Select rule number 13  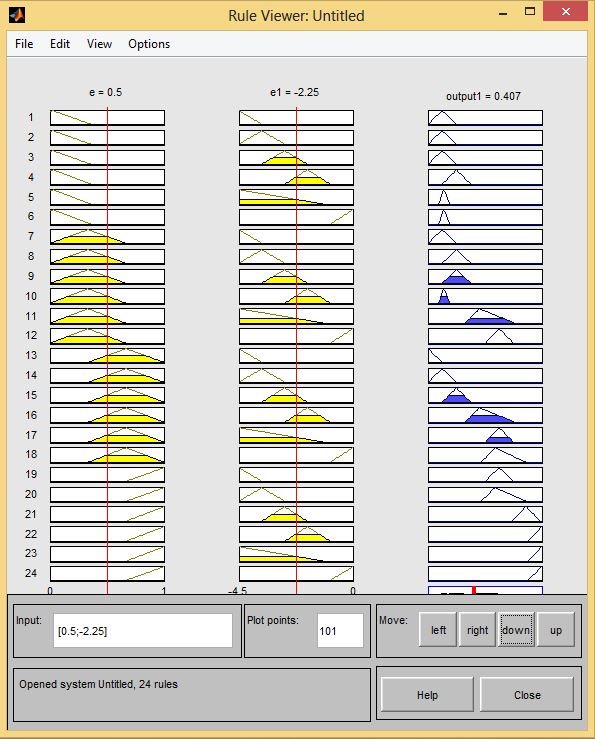pos(31,355)
